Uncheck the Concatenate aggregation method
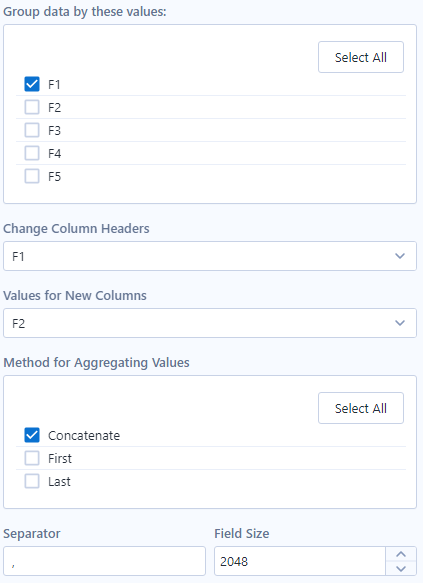This screenshot has width=423, height=583. pos(32,435)
